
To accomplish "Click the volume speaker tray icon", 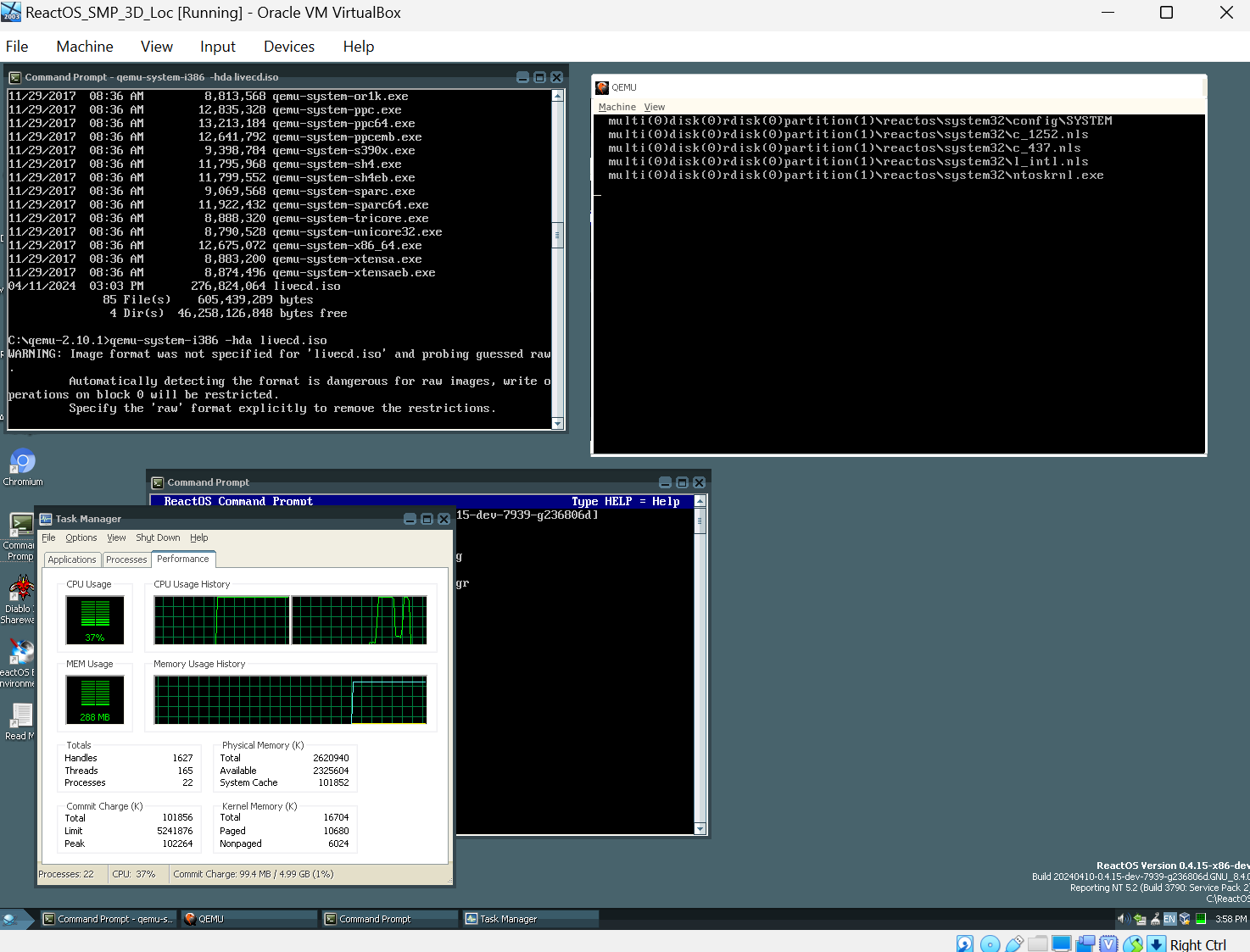I will pos(1124,919).
